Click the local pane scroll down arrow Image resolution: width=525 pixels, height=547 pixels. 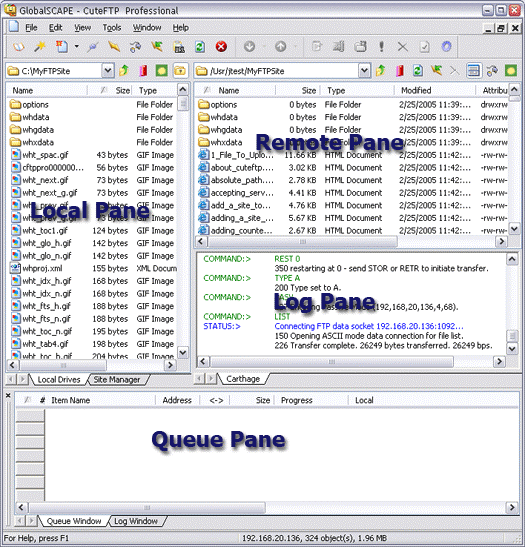183,352
